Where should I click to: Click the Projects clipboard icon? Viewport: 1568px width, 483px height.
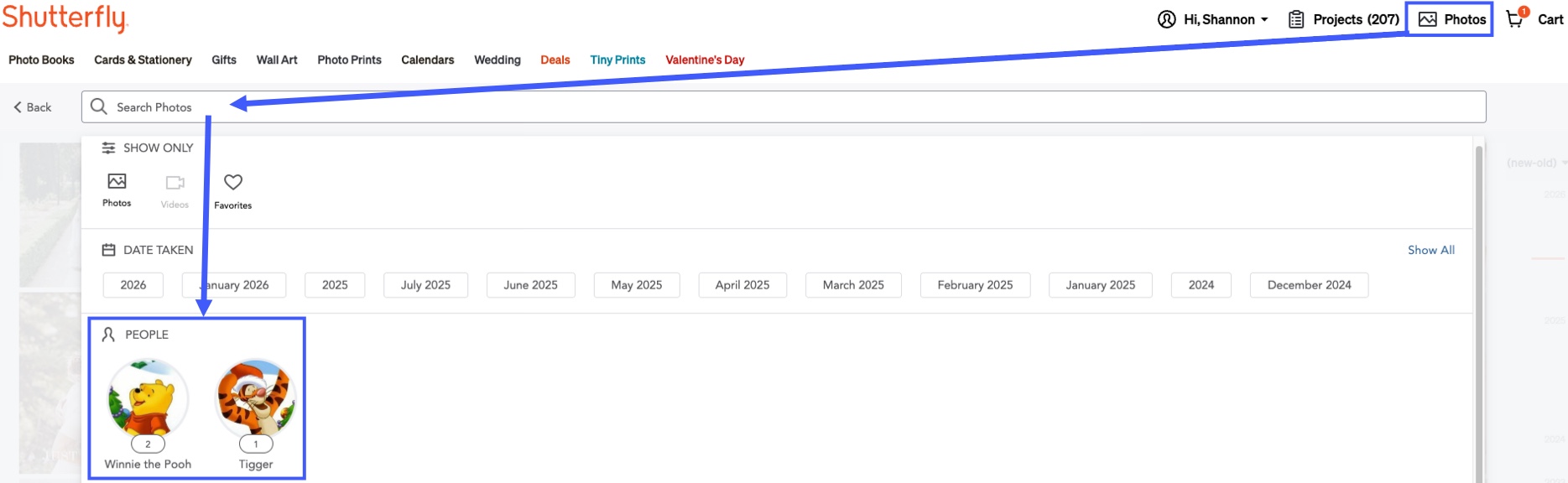(1296, 19)
